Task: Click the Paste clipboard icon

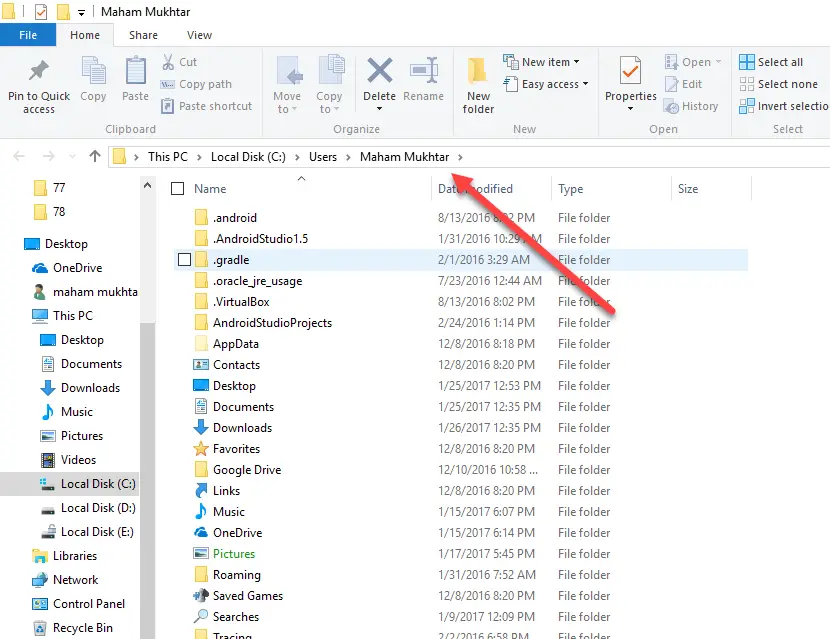Action: click(136, 71)
